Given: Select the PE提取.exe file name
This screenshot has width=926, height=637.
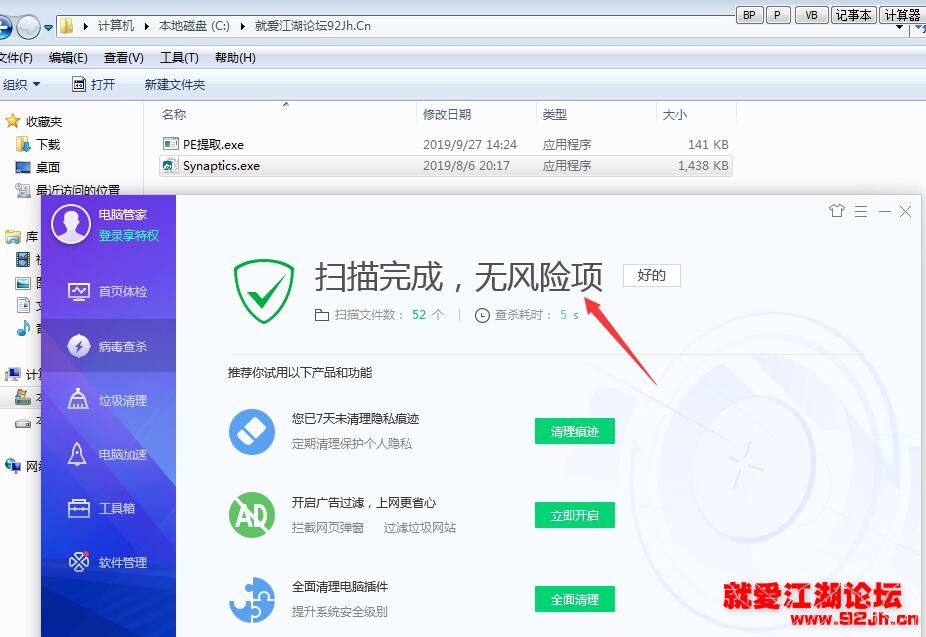Looking at the screenshot, I should click(213, 144).
